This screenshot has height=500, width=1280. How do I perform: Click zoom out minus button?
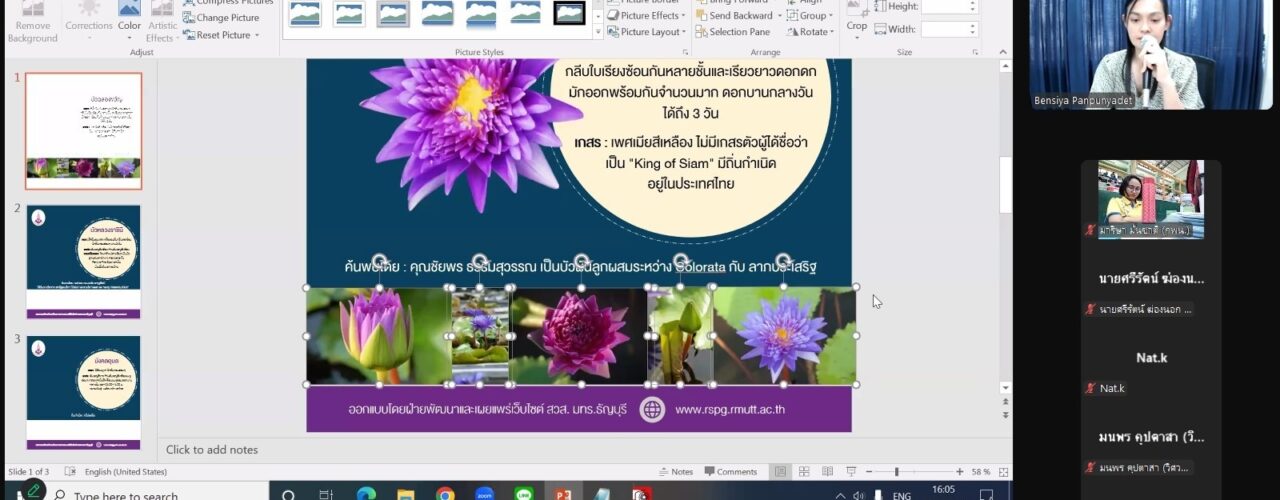coord(870,472)
